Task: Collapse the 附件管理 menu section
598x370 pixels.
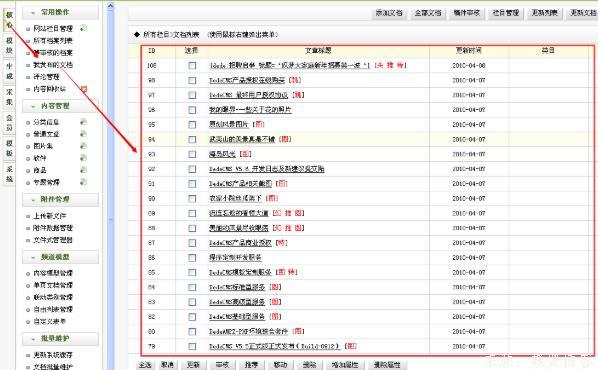Action: click(60, 199)
